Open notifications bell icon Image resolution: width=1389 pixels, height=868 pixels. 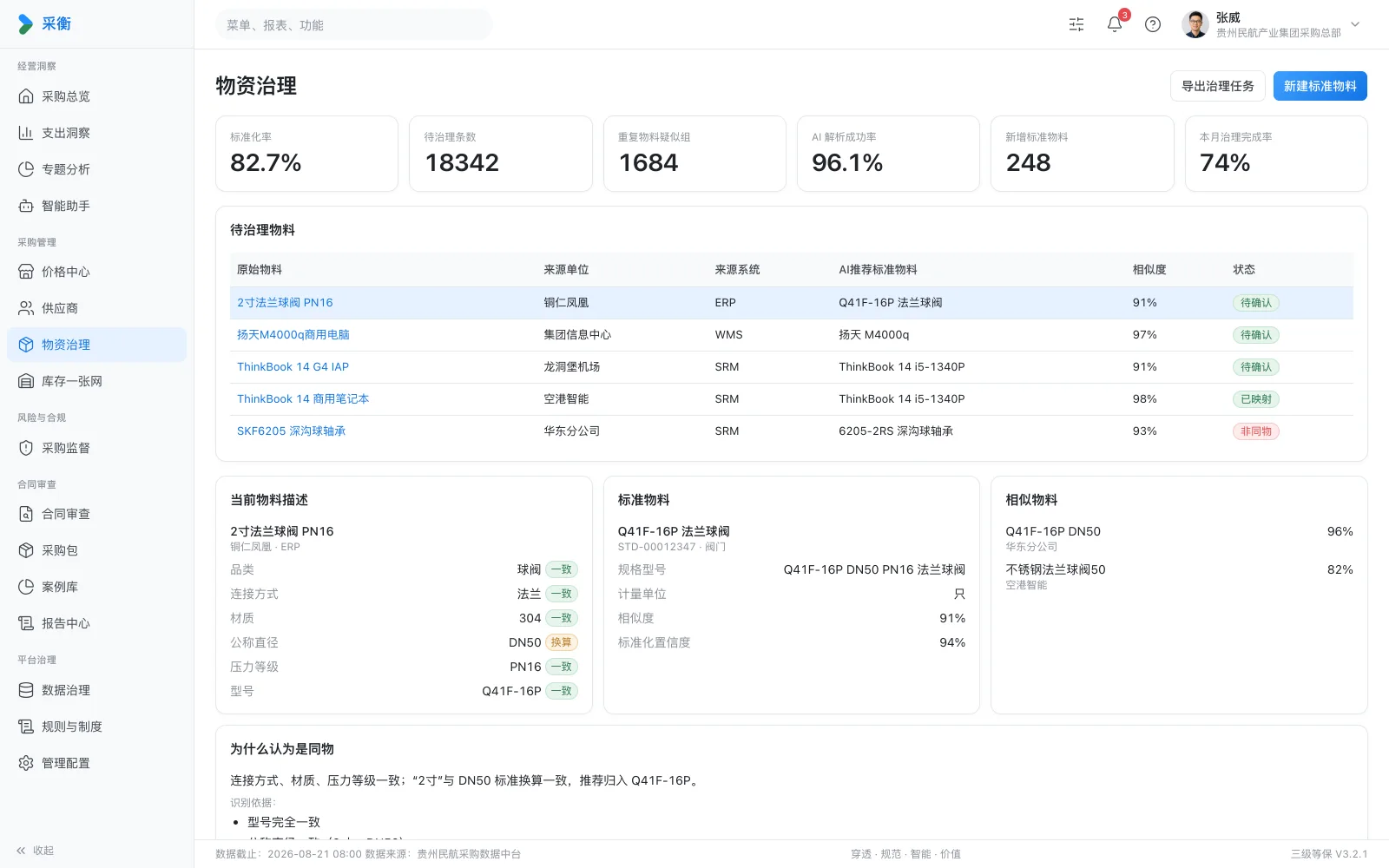click(x=1115, y=24)
